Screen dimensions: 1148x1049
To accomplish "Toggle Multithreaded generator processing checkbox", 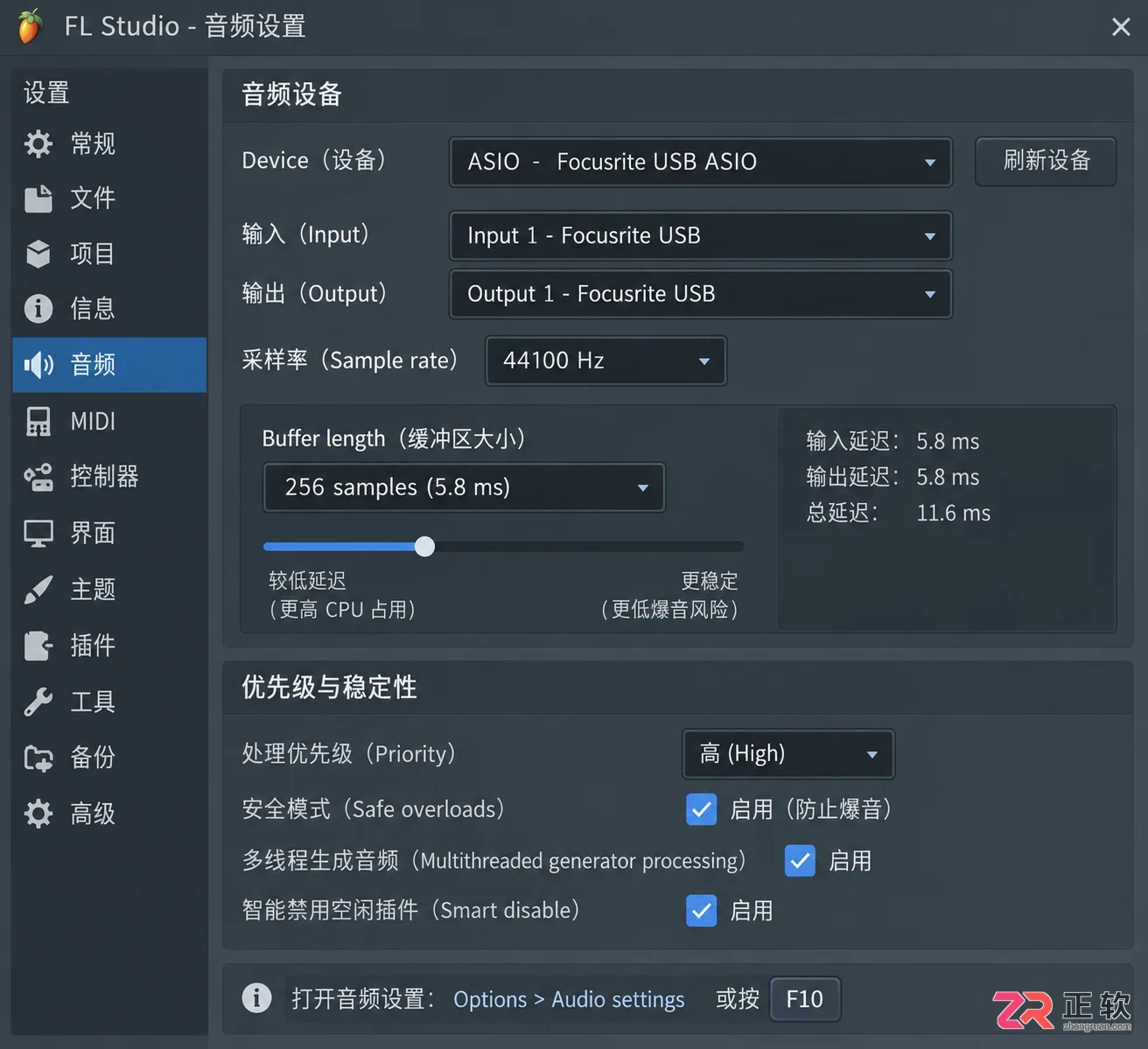I will pyautogui.click(x=800, y=861).
